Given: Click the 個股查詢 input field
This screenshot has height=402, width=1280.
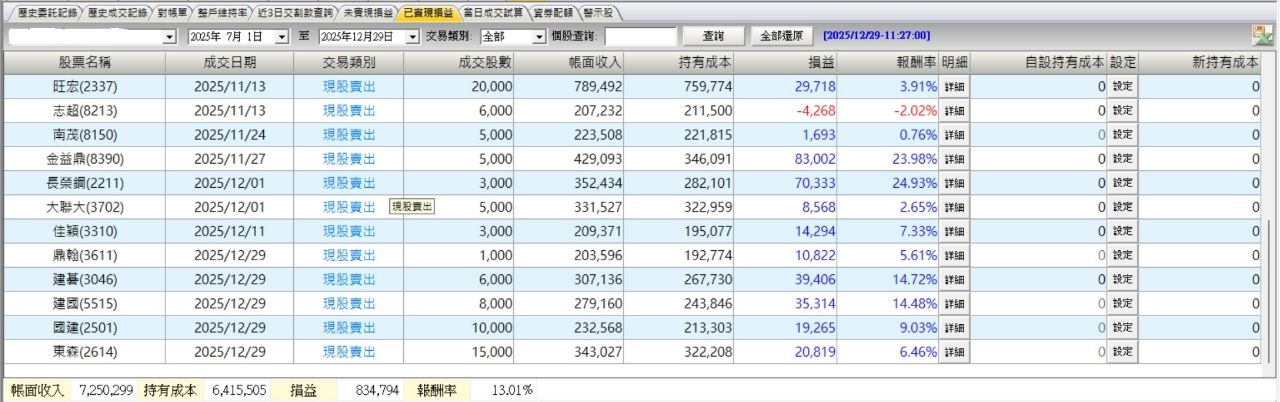Looking at the screenshot, I should [x=640, y=37].
